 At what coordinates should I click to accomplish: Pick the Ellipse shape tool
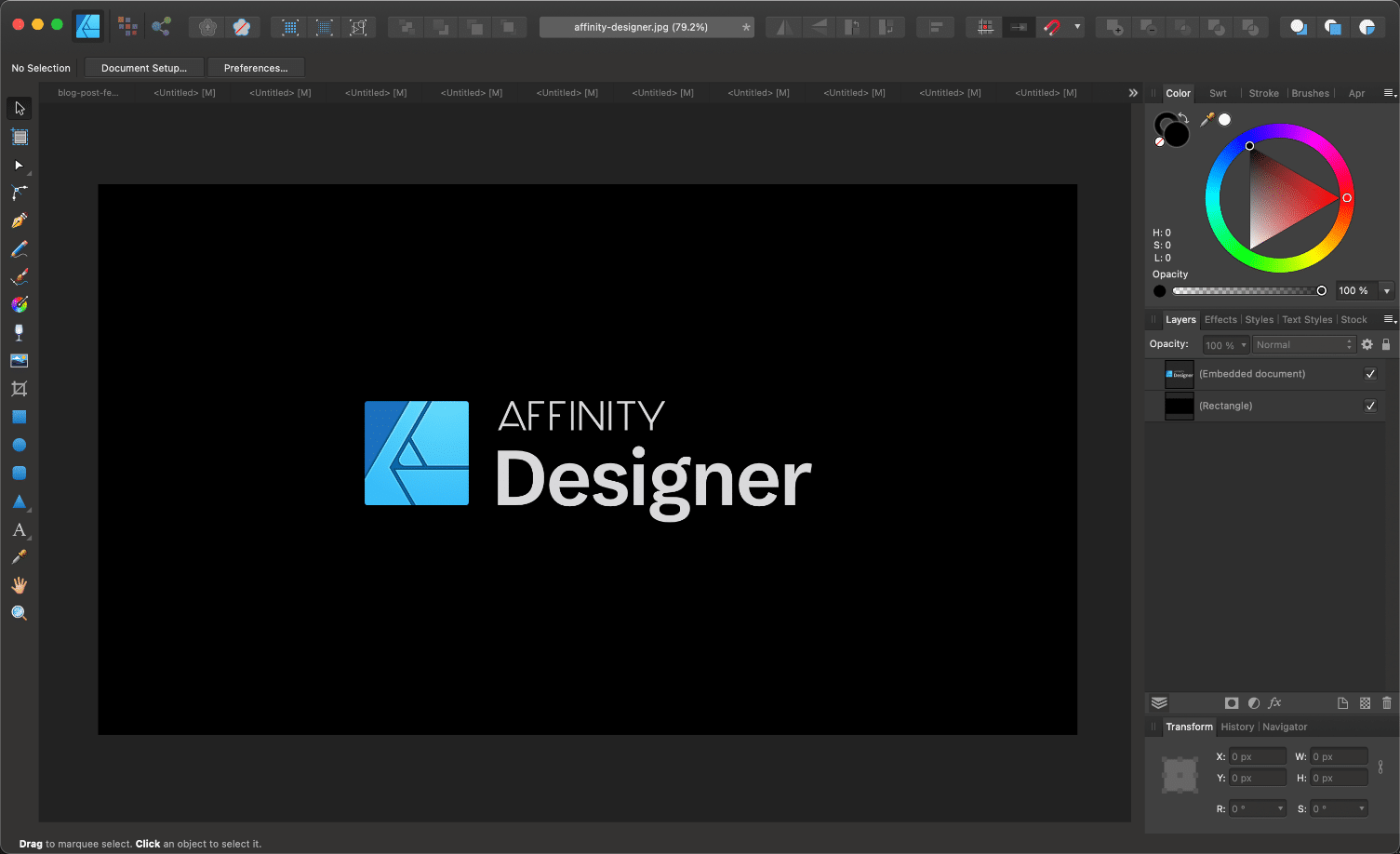coord(19,445)
